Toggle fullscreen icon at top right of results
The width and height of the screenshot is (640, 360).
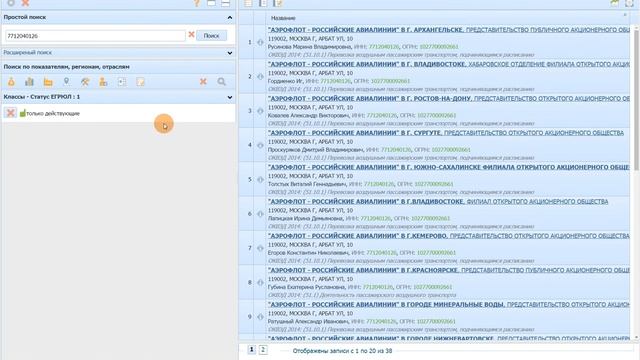pyautogui.click(x=629, y=3)
